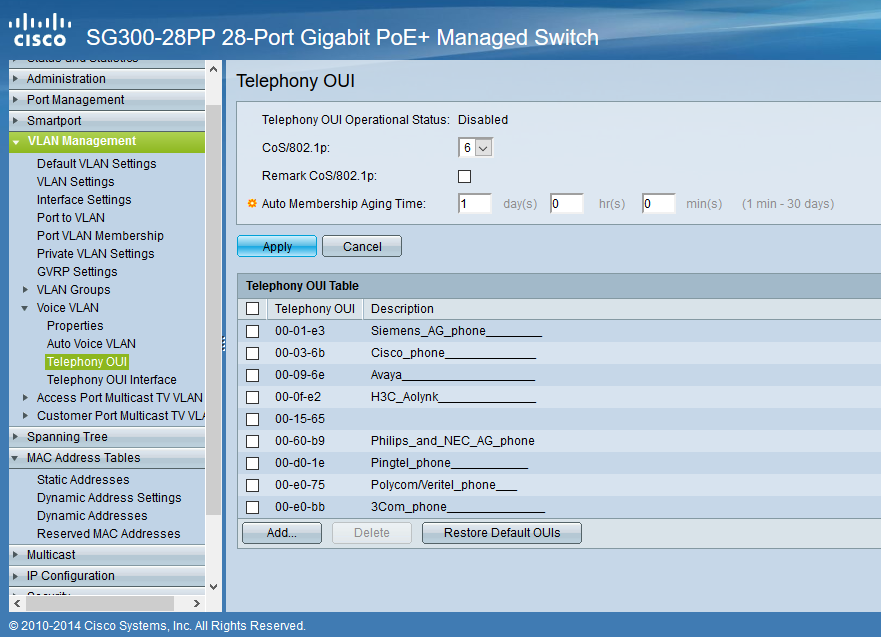Open Port to VLAN page
Viewport: 881px width, 637px height.
pyautogui.click(x=71, y=217)
